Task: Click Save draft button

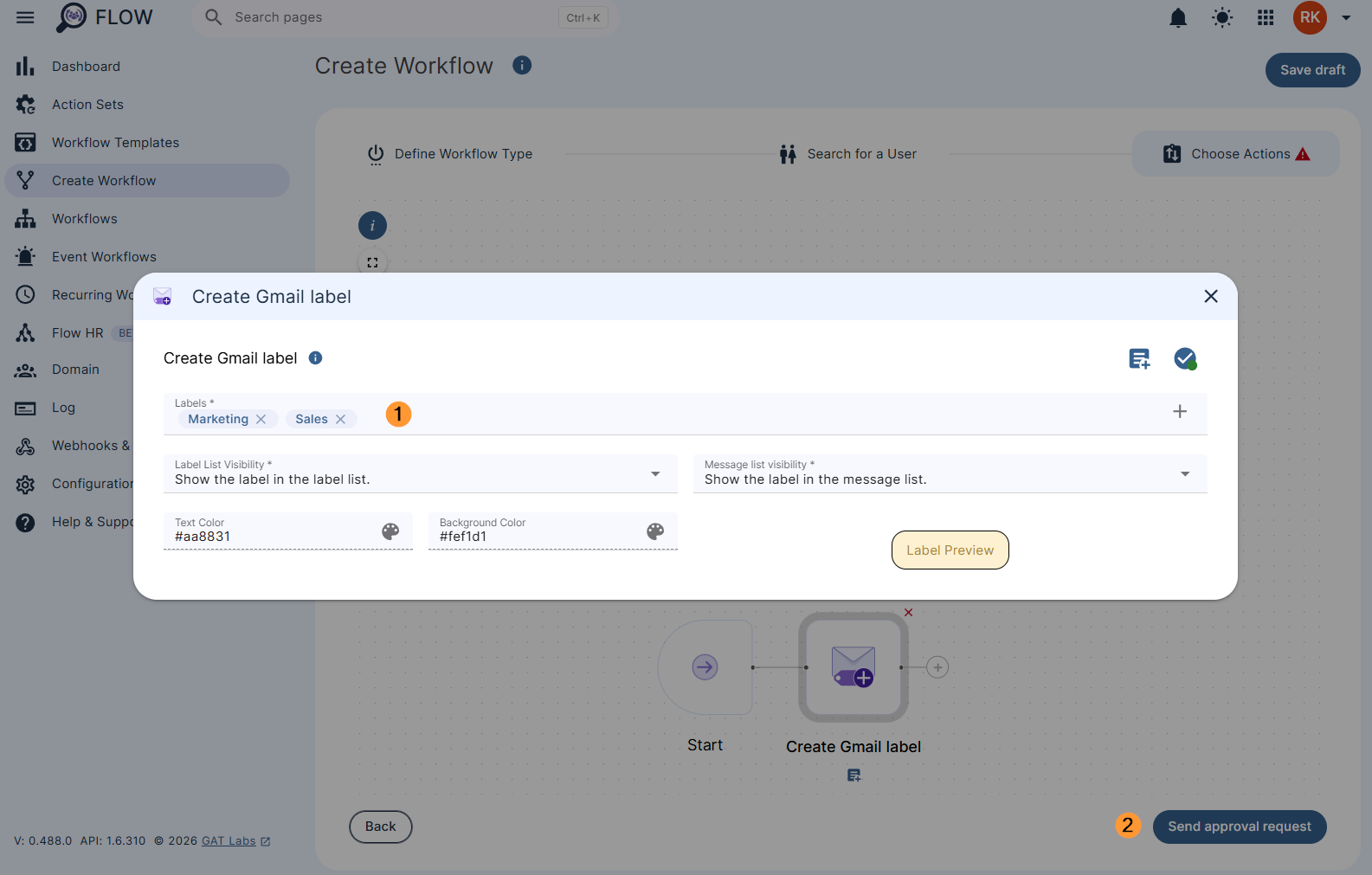Action: tap(1312, 70)
